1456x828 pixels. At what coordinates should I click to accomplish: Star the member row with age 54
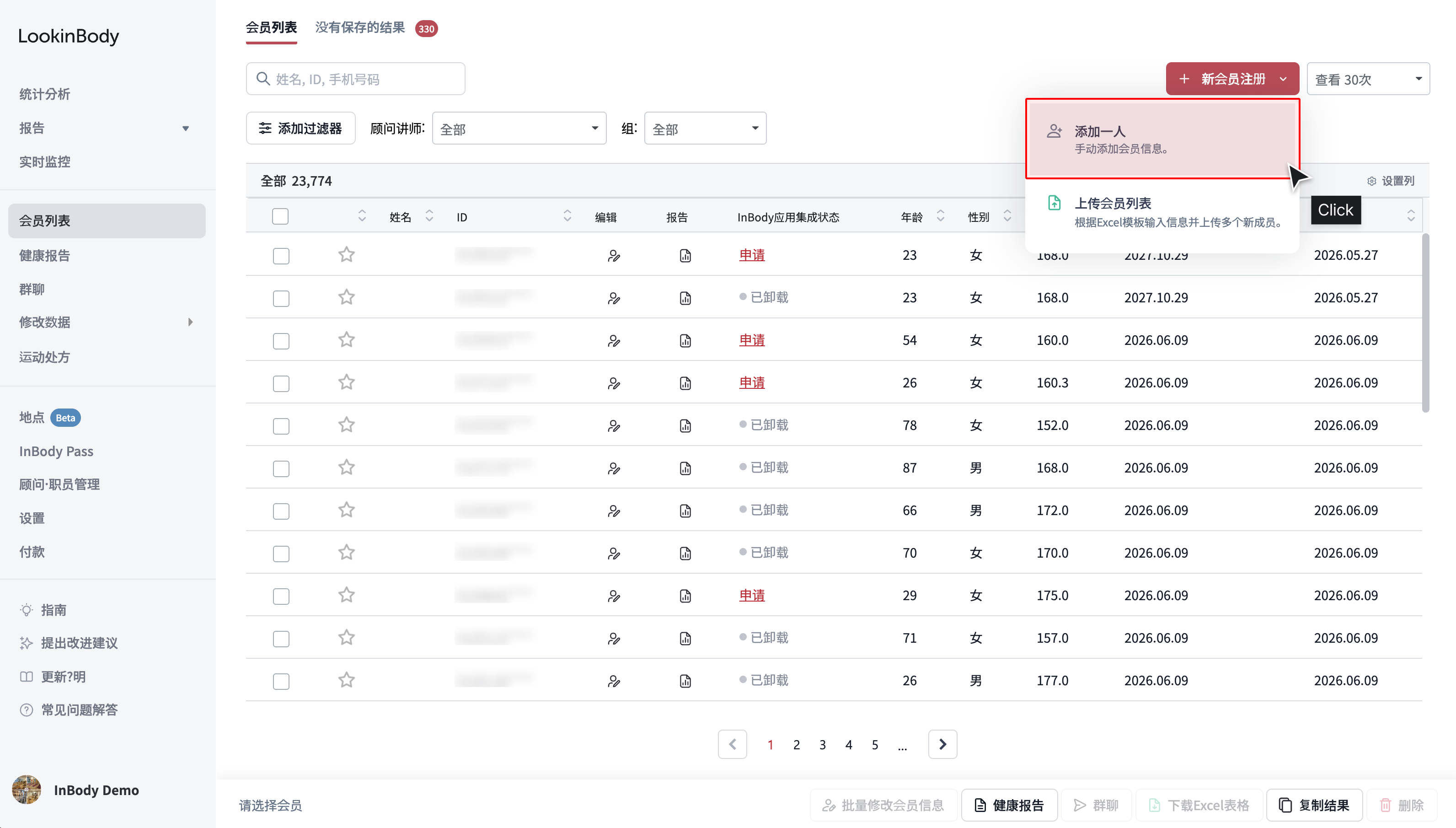pyautogui.click(x=347, y=339)
